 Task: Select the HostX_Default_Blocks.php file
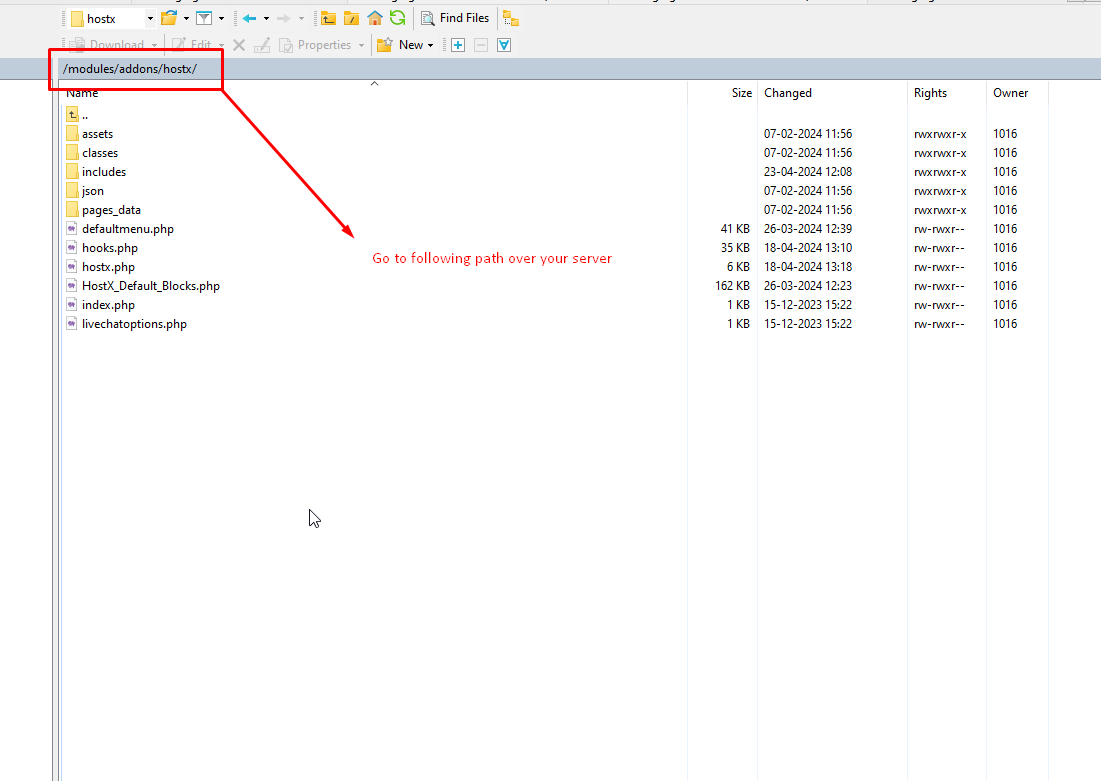click(x=150, y=286)
